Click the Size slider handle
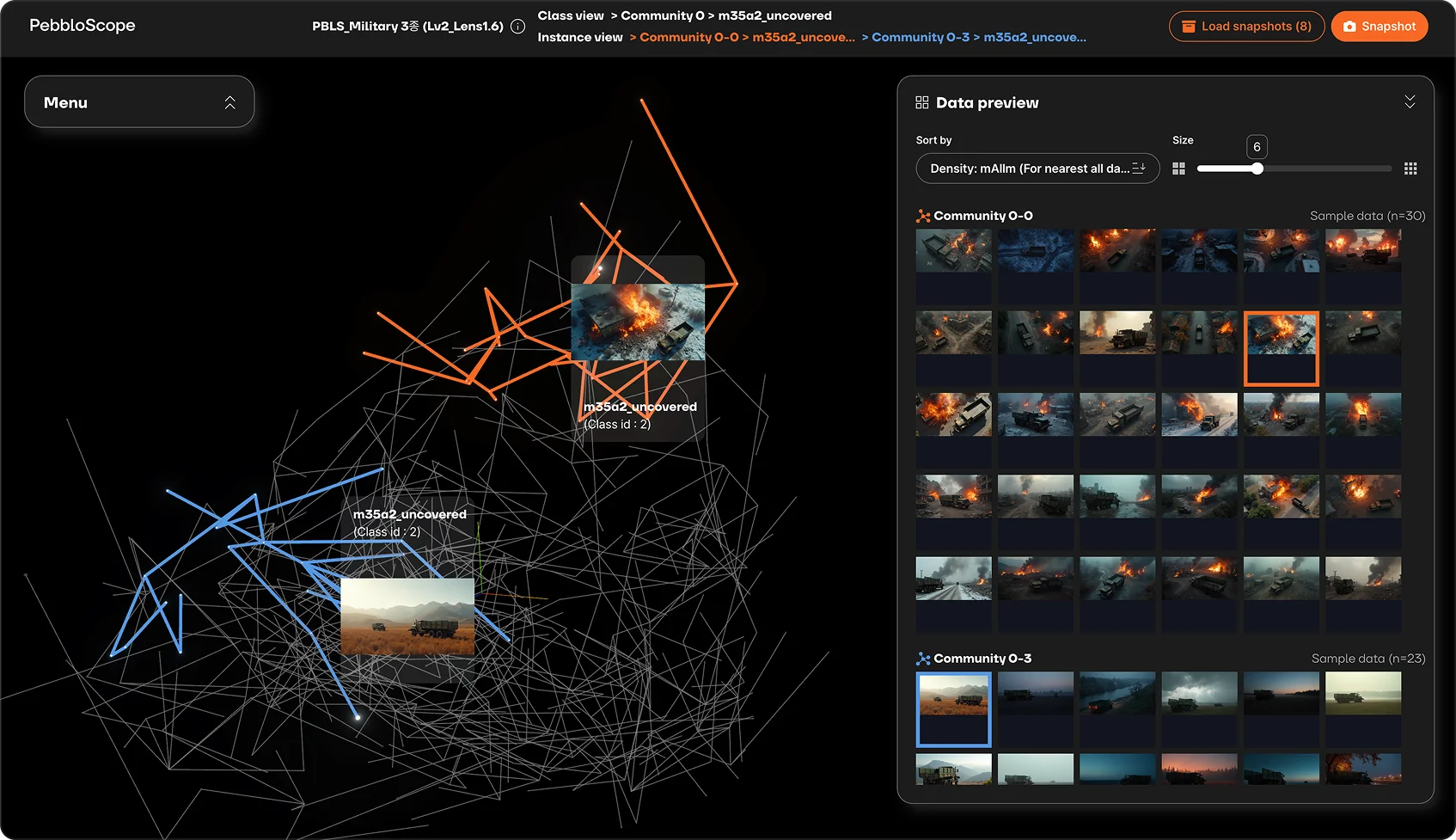Screen dimensions: 1456x840 1257,169
